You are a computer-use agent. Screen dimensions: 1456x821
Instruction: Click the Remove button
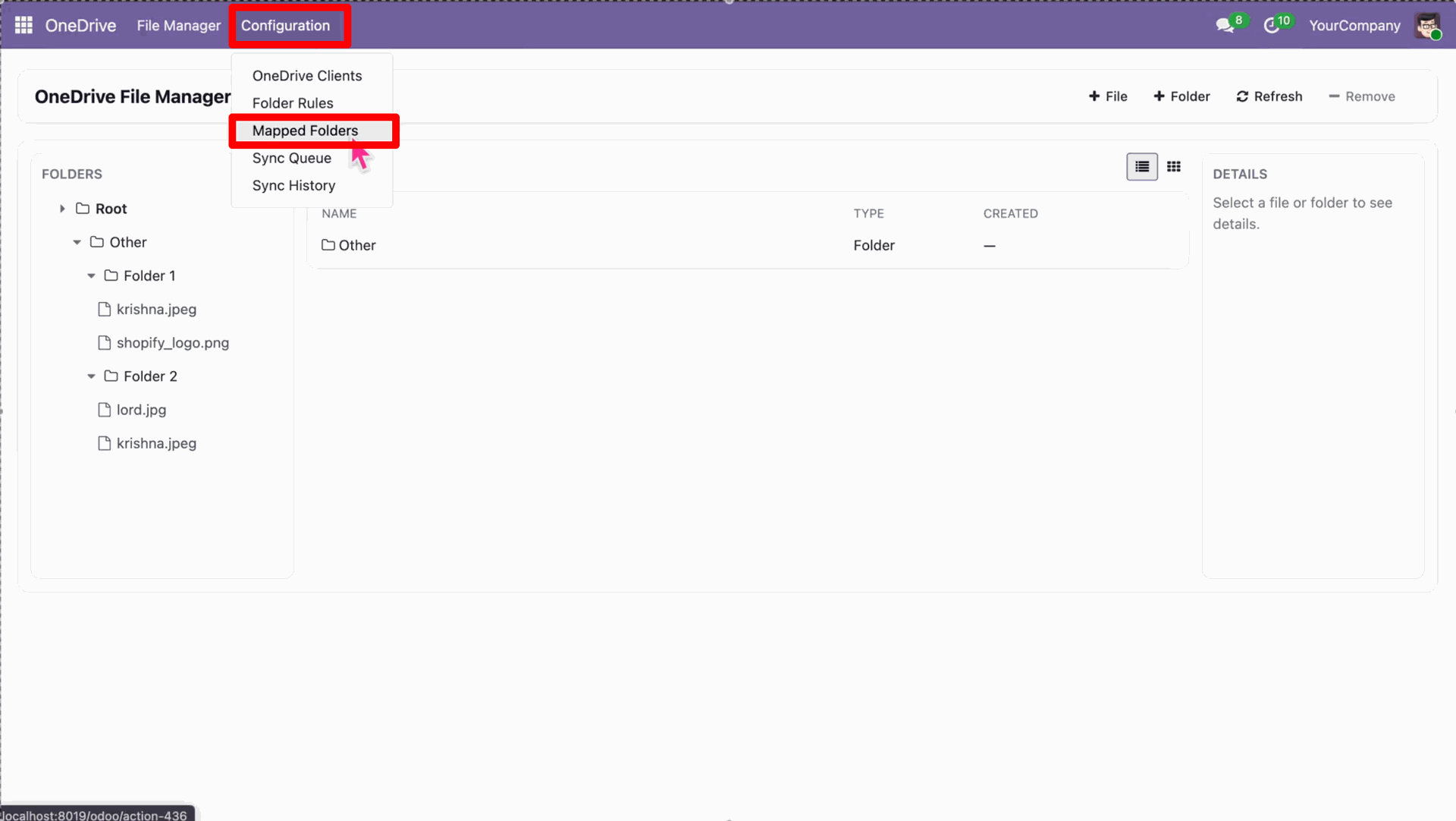coord(1362,96)
